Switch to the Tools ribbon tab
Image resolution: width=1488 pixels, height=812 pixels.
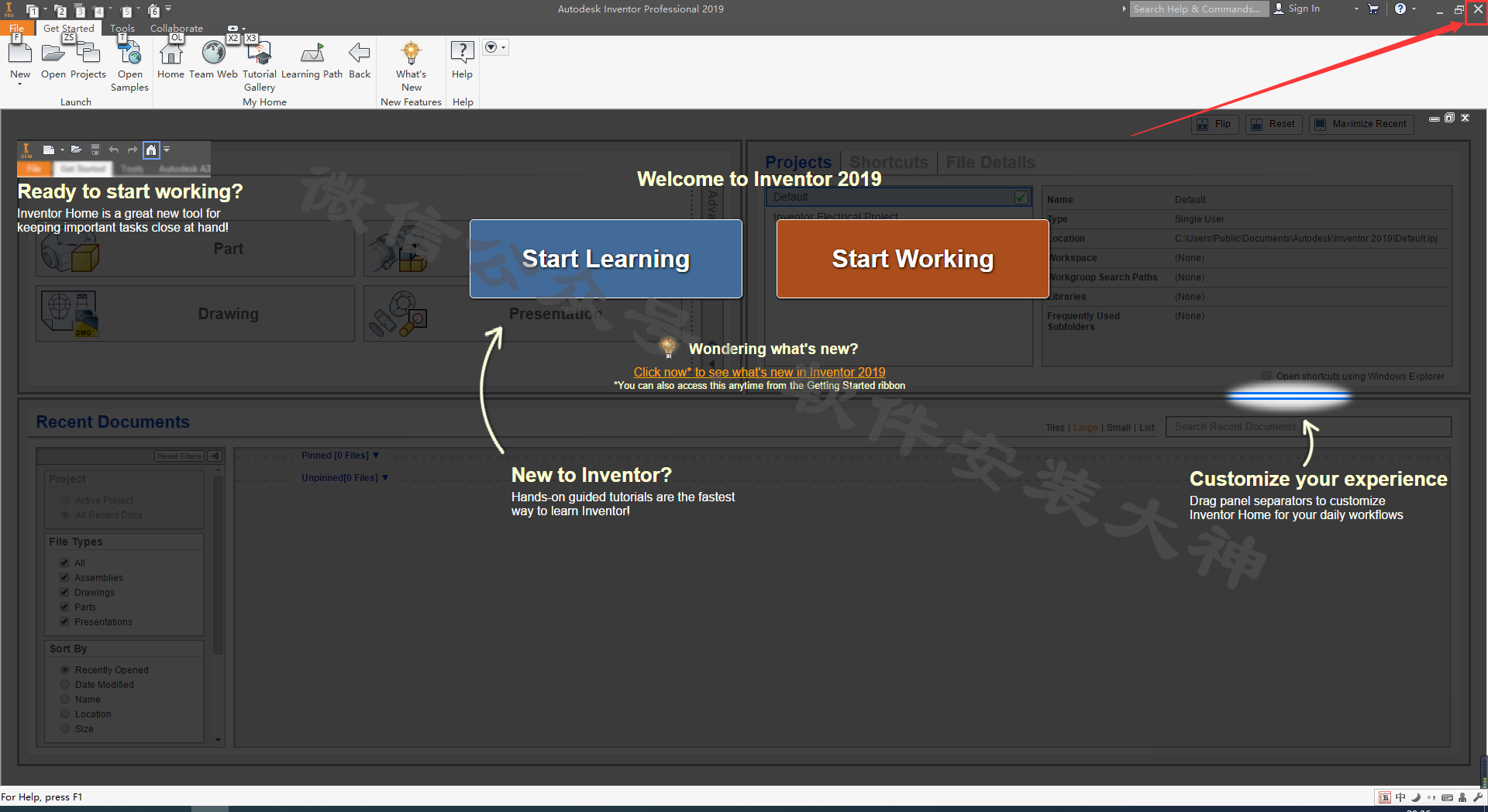click(122, 28)
